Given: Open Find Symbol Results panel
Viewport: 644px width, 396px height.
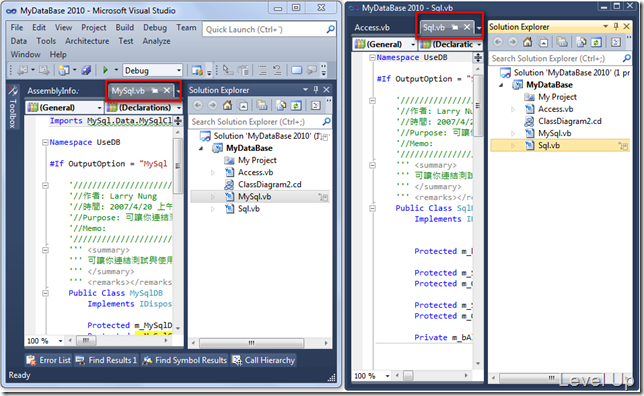Looking at the screenshot, I should pos(184,360).
